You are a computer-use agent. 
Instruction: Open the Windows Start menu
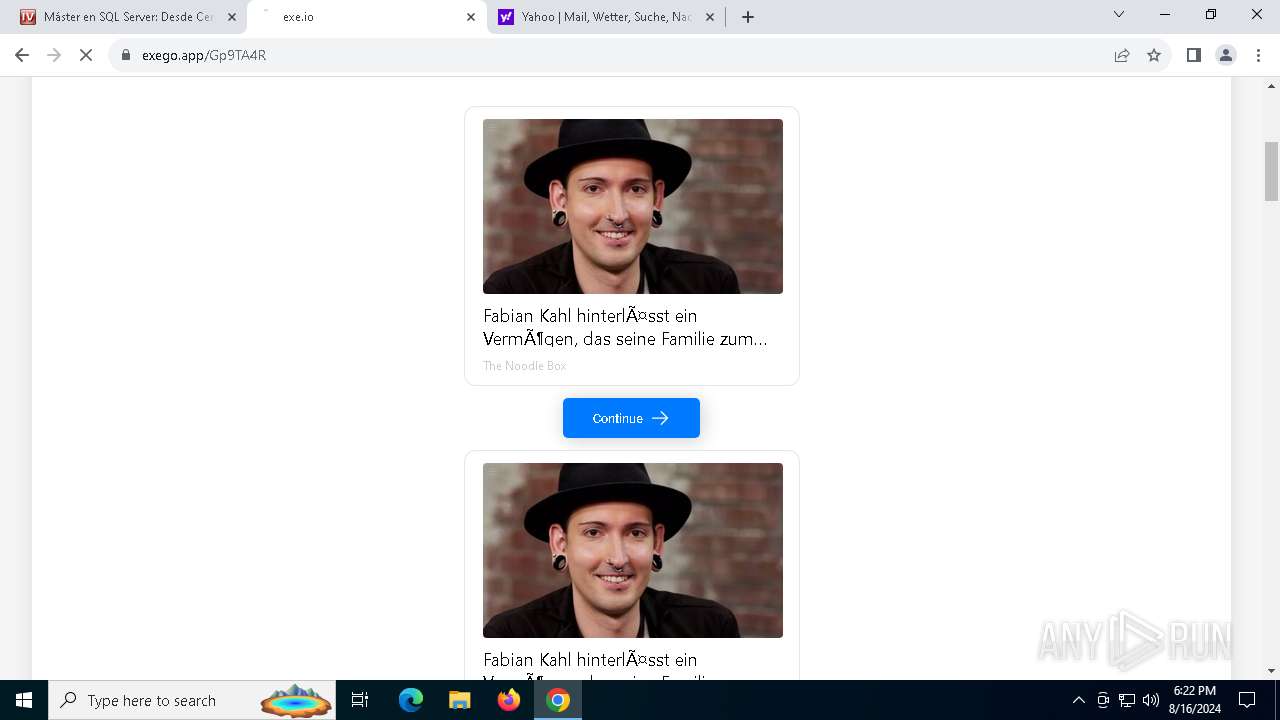point(24,700)
